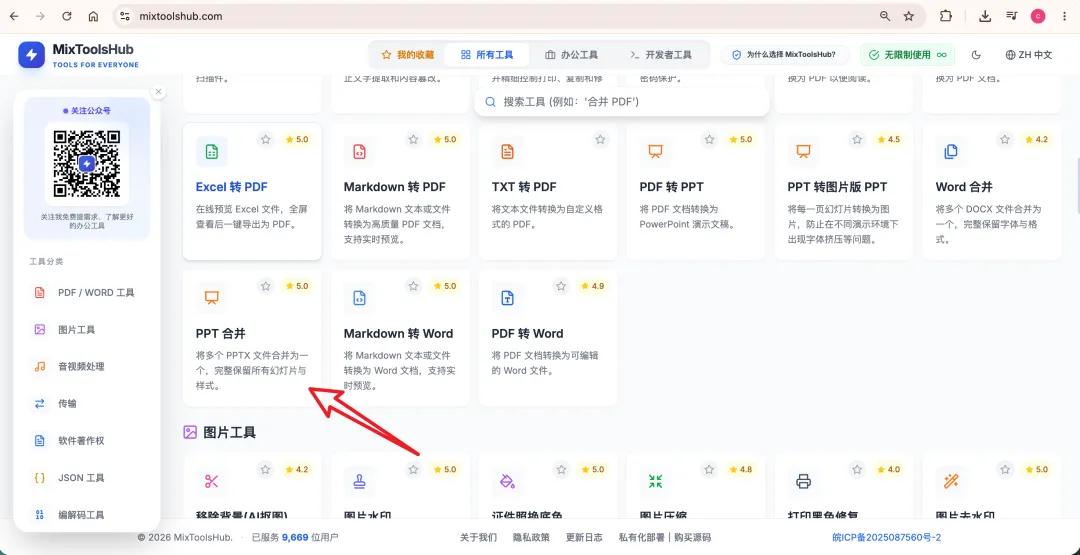Screen dimensions: 1080x555
Task: Favorite the PPT 转图片版 PPT tool
Action: click(x=857, y=140)
